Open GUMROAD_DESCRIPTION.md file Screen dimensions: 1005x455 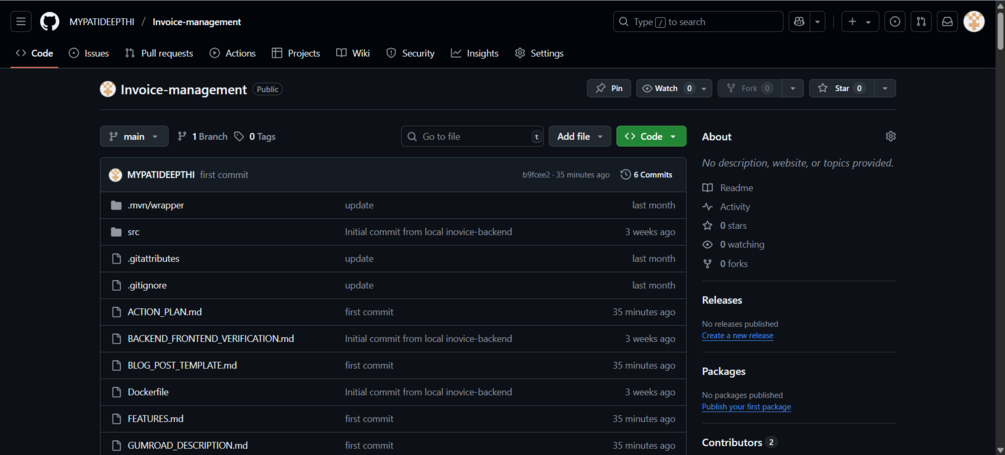(188, 445)
